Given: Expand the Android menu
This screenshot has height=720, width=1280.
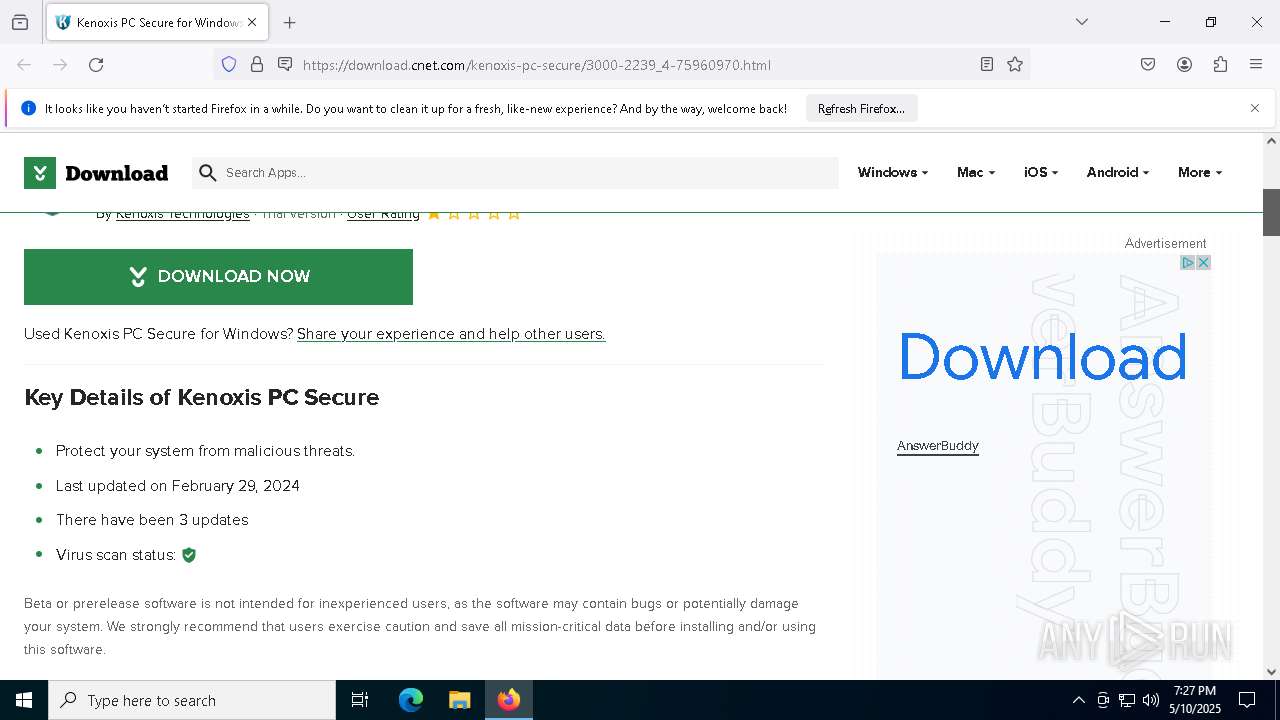Looking at the screenshot, I should (x=1117, y=172).
